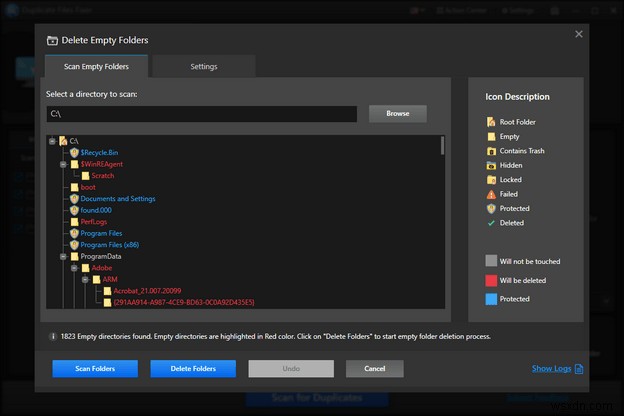624x416 pixels.
Task: Click the Locked legend folder icon
Action: coord(491,180)
